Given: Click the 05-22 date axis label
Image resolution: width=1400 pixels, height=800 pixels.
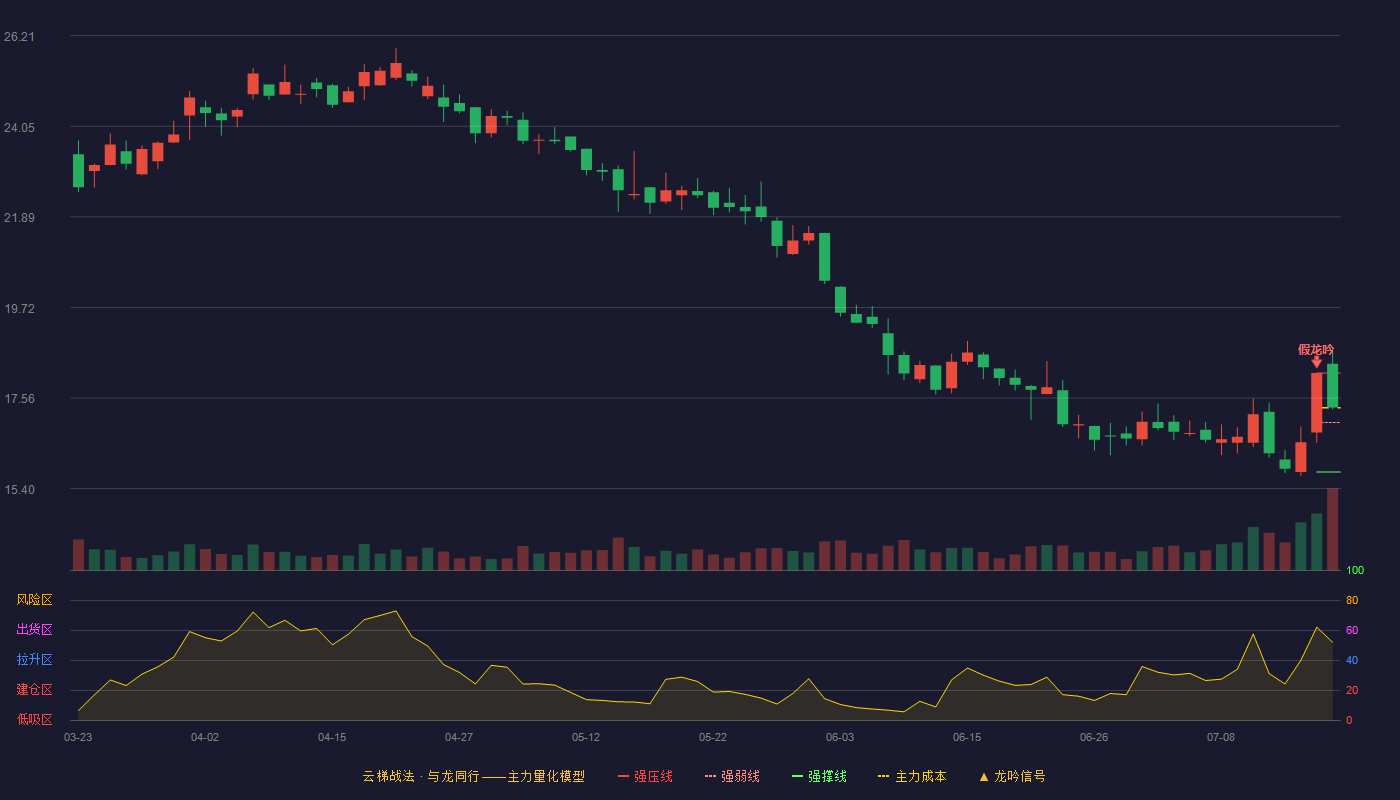Looking at the screenshot, I should pos(713,737).
